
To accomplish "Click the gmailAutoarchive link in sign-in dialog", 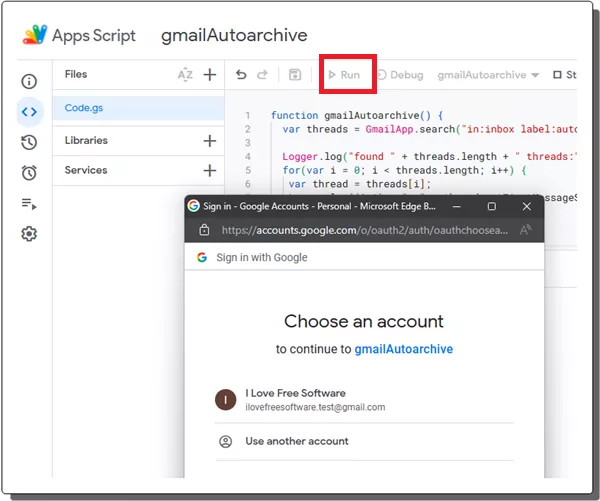I will (403, 349).
